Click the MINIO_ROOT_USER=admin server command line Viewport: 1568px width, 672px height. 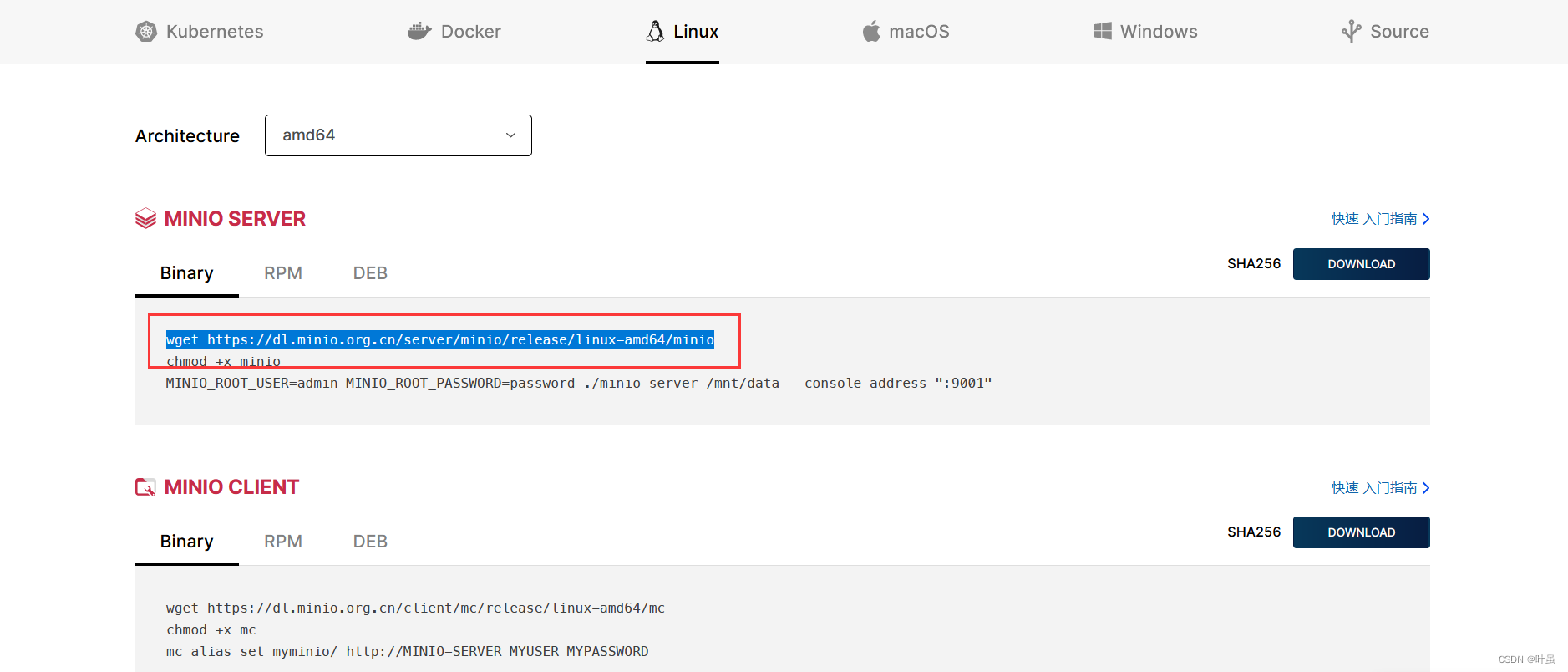coord(579,384)
